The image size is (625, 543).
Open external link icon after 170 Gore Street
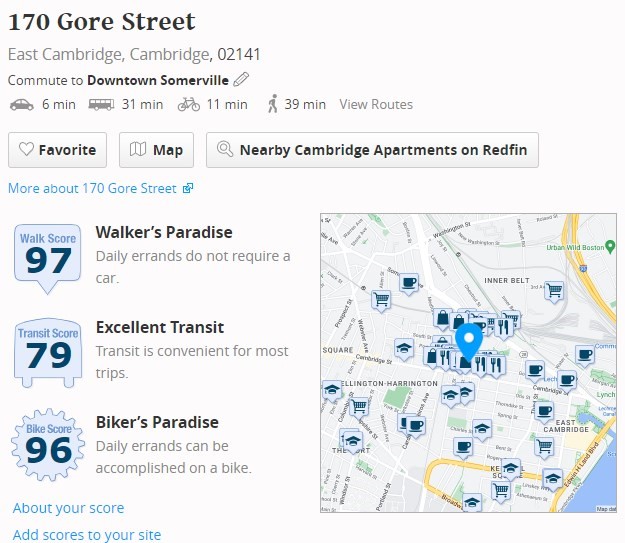click(x=188, y=188)
